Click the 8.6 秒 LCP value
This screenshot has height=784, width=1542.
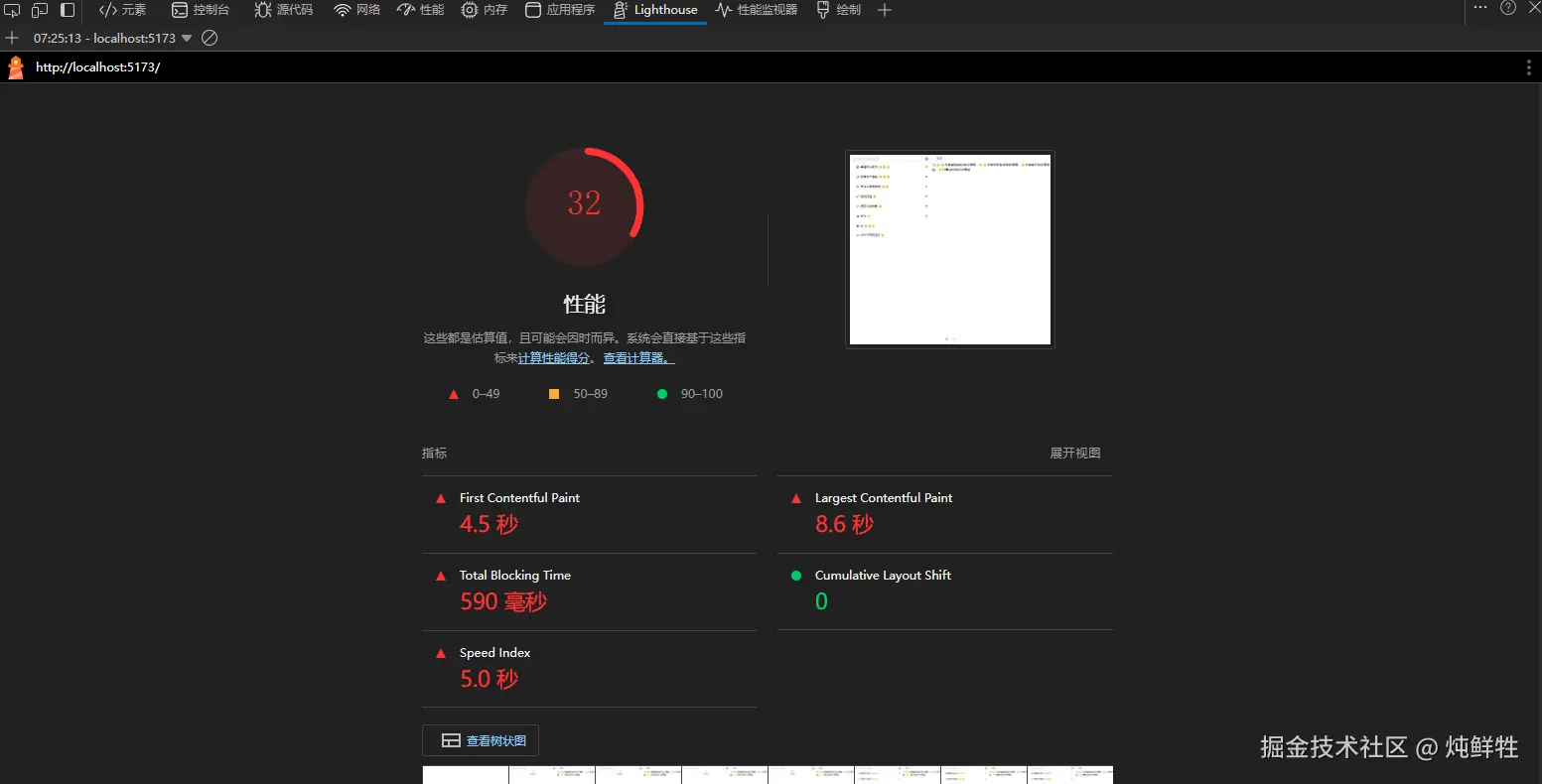(844, 524)
